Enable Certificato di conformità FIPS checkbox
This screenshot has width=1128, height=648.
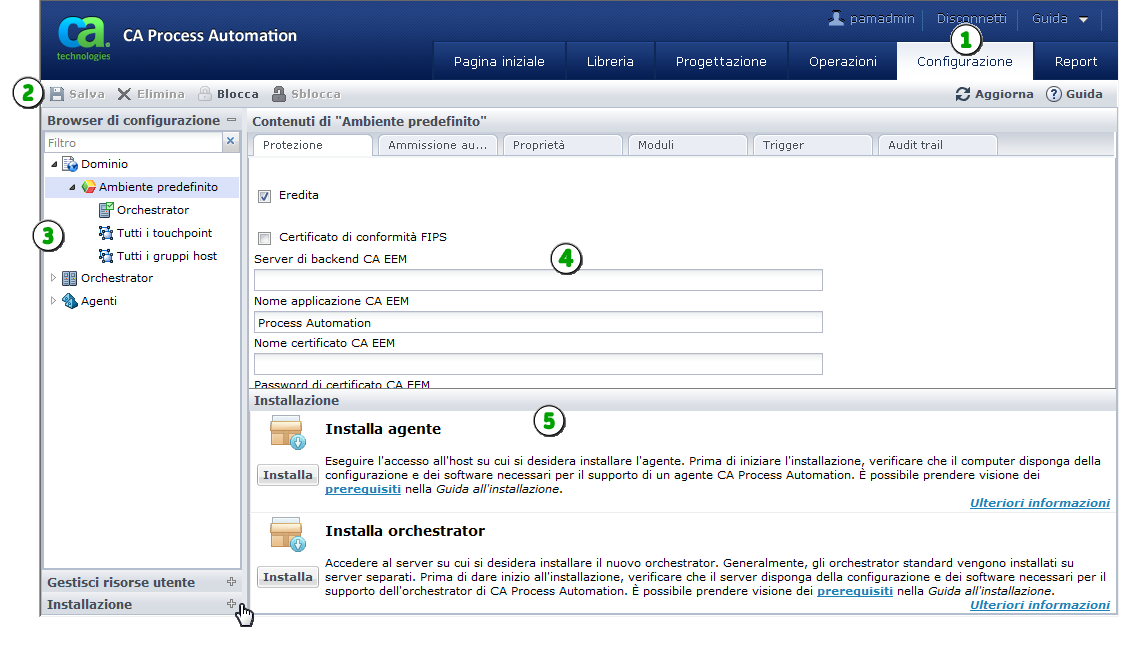coord(265,238)
